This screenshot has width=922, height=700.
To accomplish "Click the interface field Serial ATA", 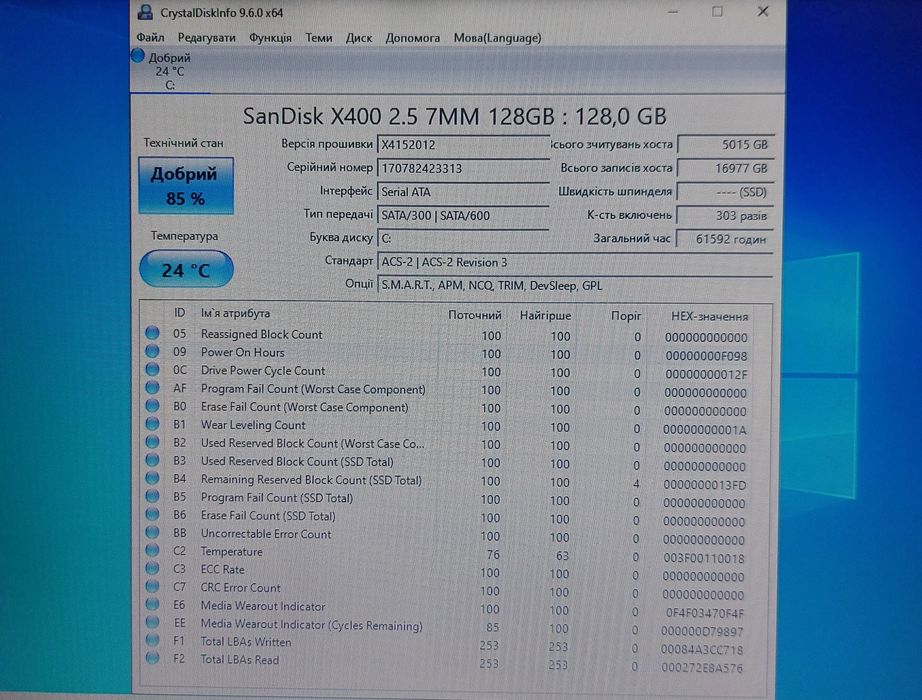I will (x=463, y=192).
